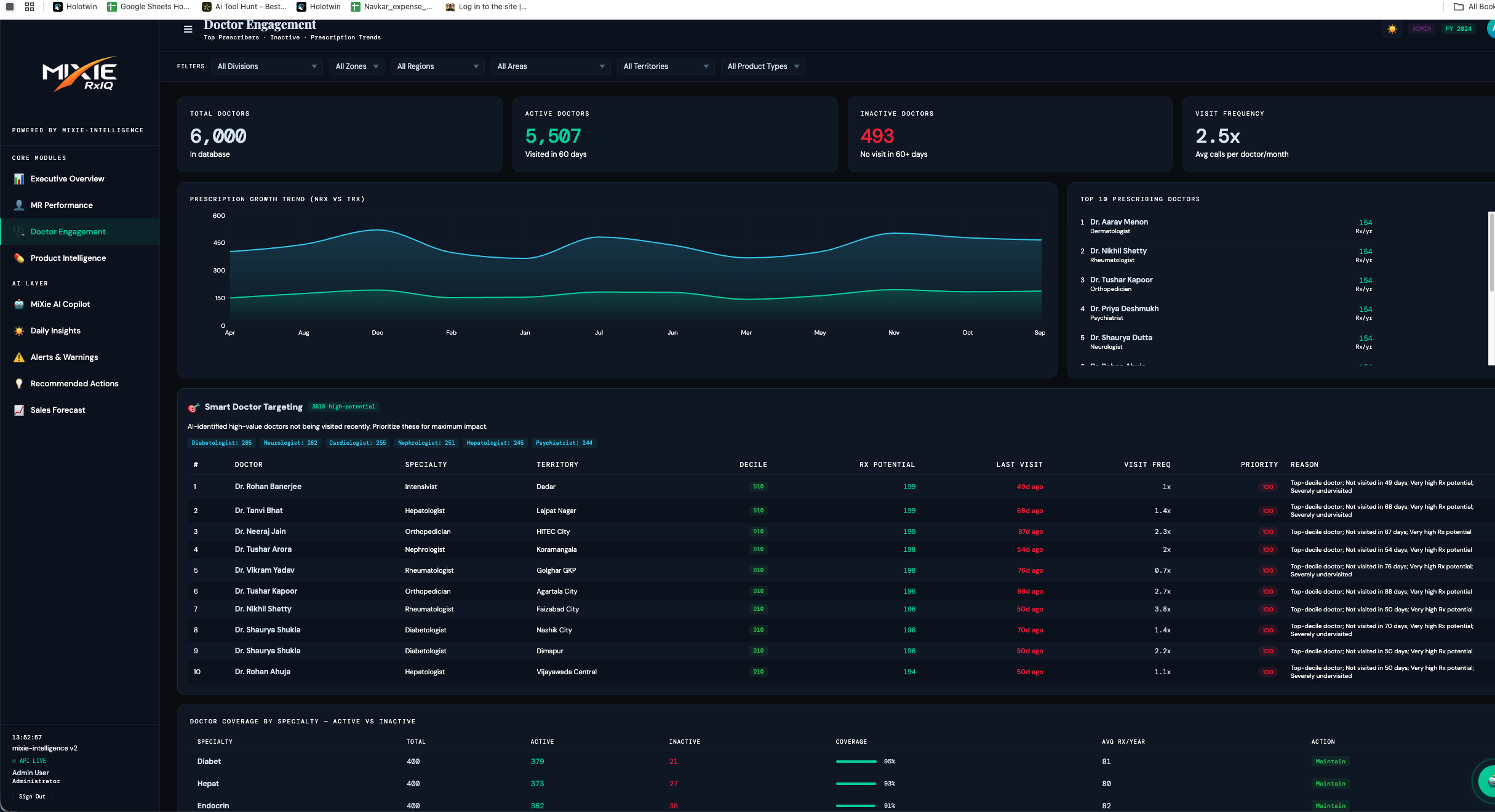Expand the All Divisions filter dropdown
This screenshot has width=1495, height=812.
(x=266, y=66)
